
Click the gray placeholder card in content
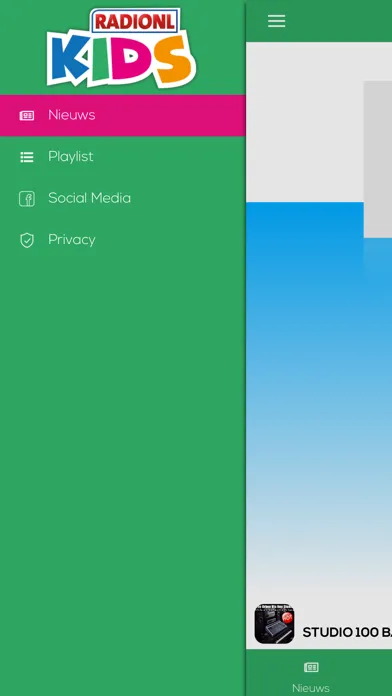pos(378,159)
